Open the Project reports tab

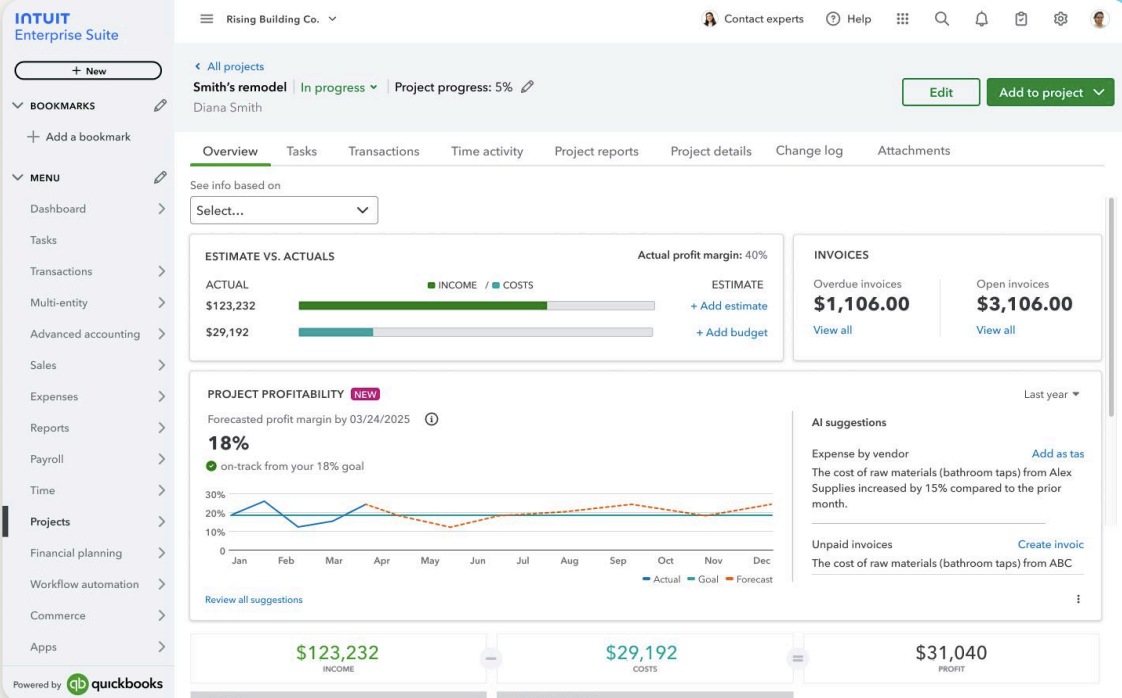click(596, 151)
